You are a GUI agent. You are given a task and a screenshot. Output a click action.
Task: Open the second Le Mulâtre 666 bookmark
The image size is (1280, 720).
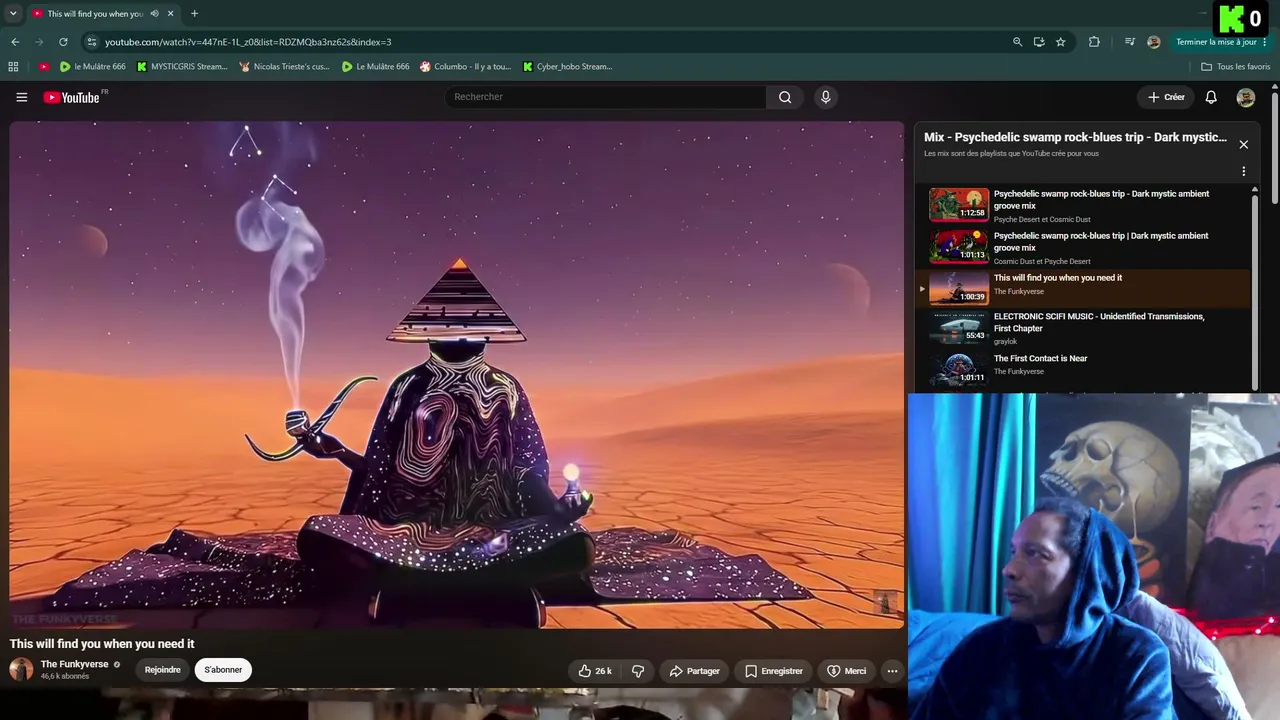[375, 67]
